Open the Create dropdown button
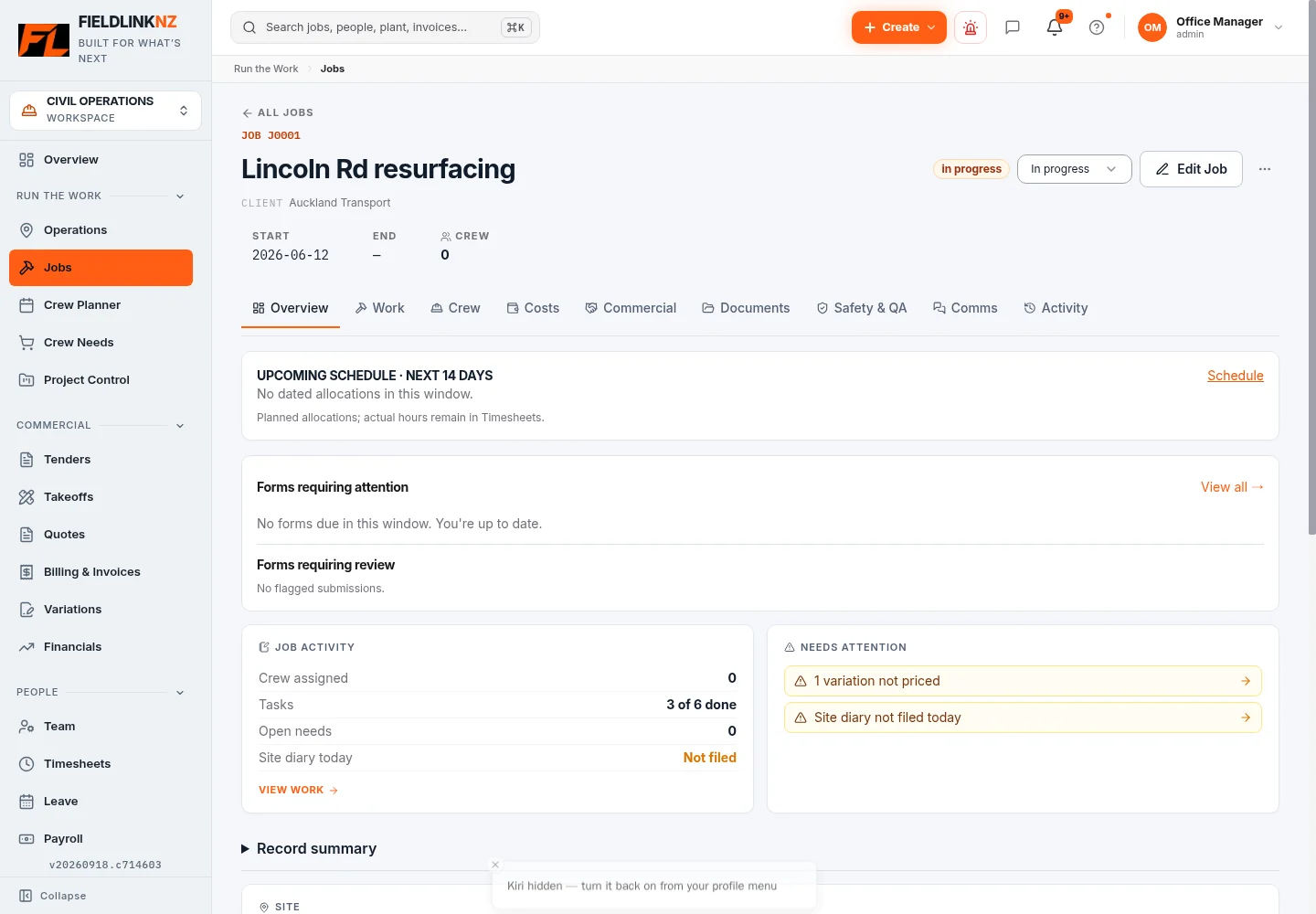This screenshot has height=914, width=1316. pyautogui.click(x=899, y=27)
